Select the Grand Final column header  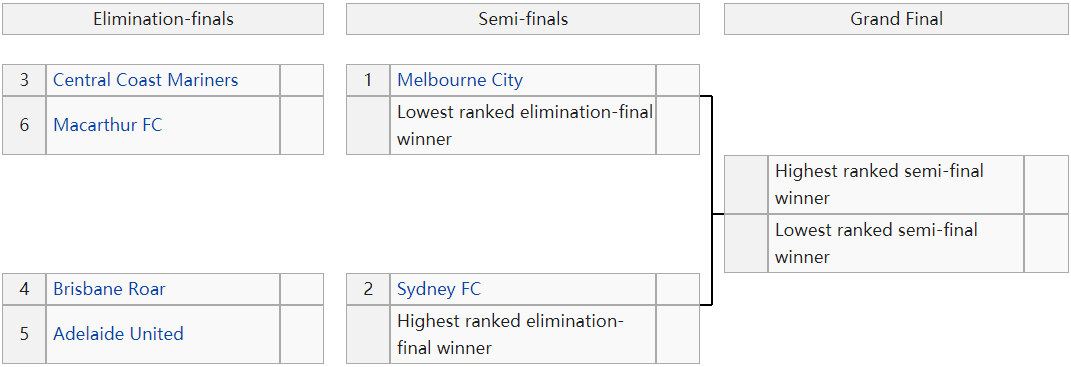(x=896, y=19)
